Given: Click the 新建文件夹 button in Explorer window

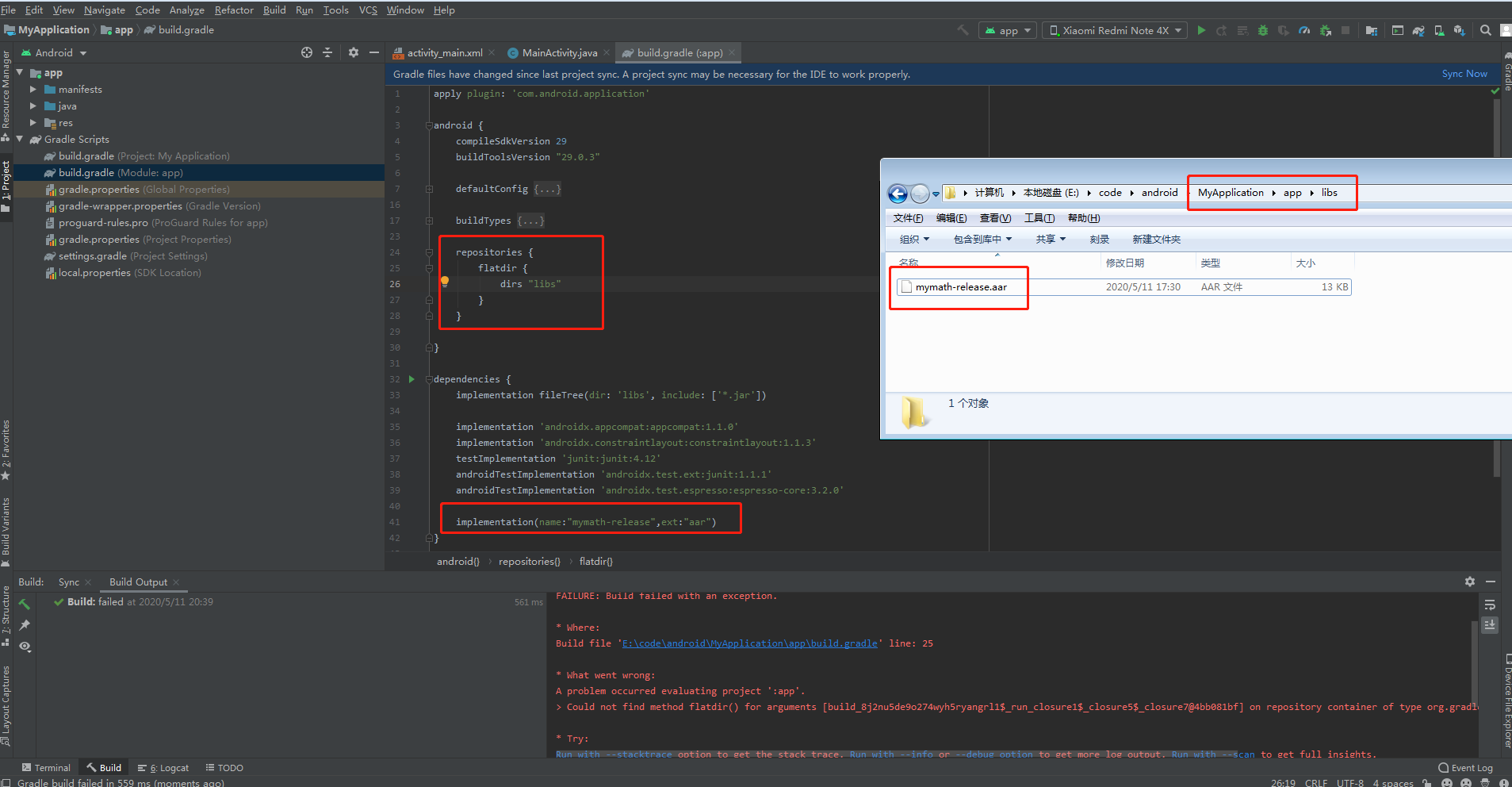Looking at the screenshot, I should (x=1156, y=240).
